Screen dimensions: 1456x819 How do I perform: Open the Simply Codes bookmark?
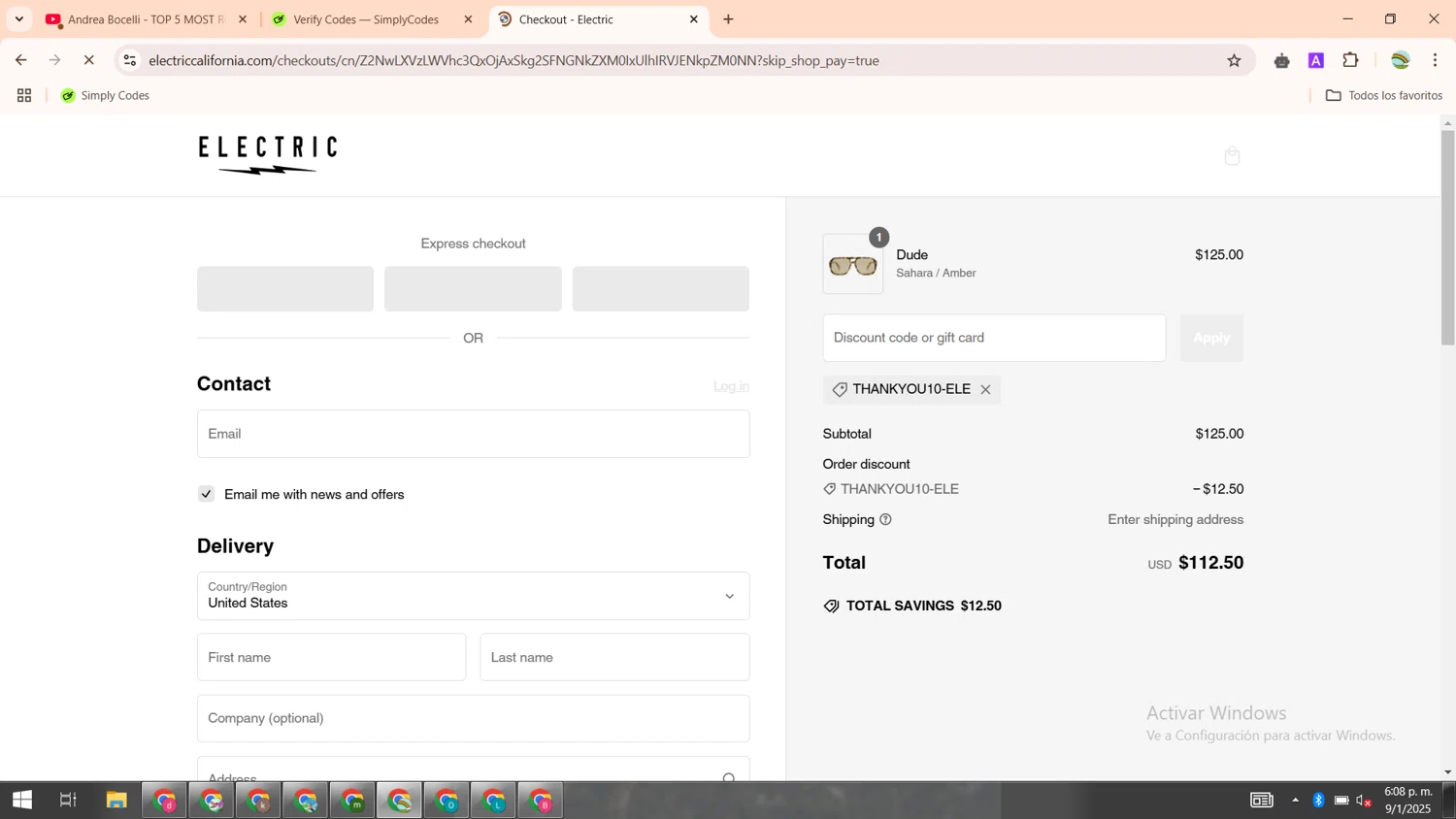pyautogui.click(x=105, y=95)
